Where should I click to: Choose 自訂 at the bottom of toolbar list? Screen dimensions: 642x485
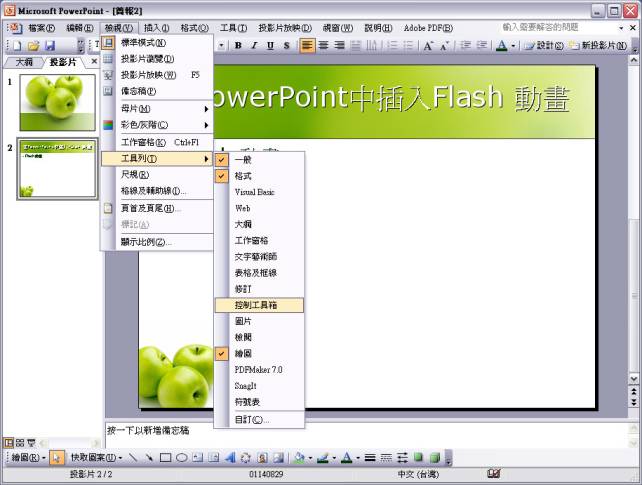(259, 420)
